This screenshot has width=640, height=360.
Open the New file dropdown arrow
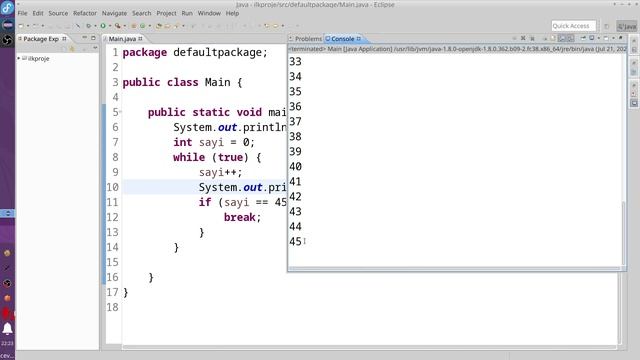coord(28,26)
